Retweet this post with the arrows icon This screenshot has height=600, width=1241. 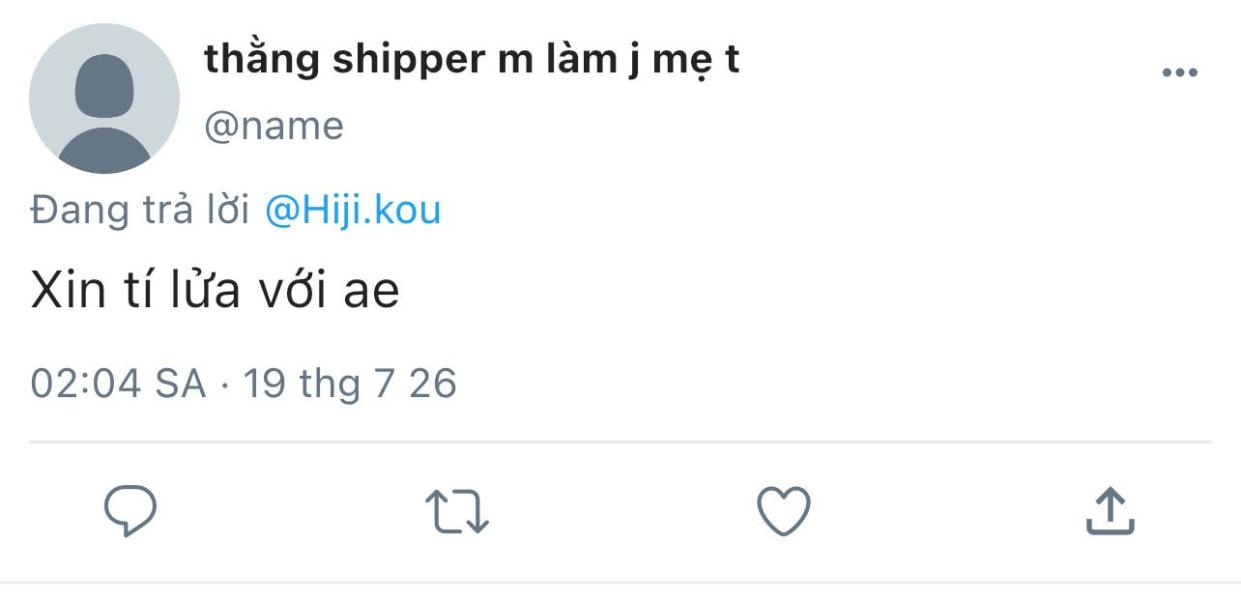point(457,513)
